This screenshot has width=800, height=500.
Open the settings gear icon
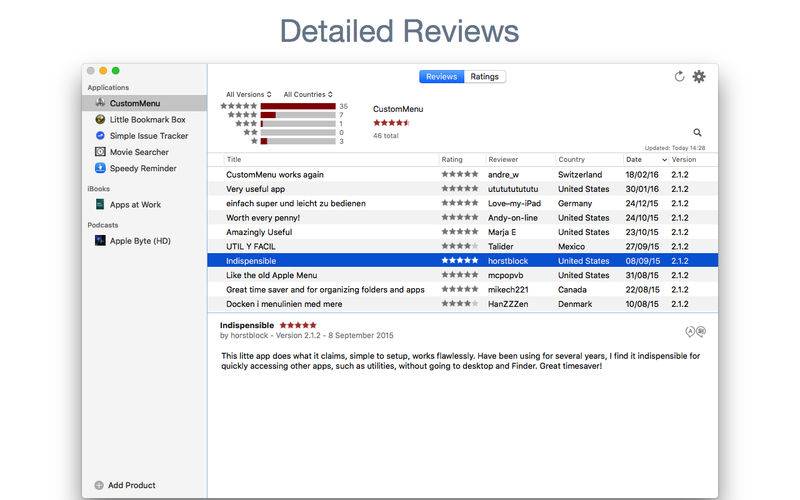point(699,77)
